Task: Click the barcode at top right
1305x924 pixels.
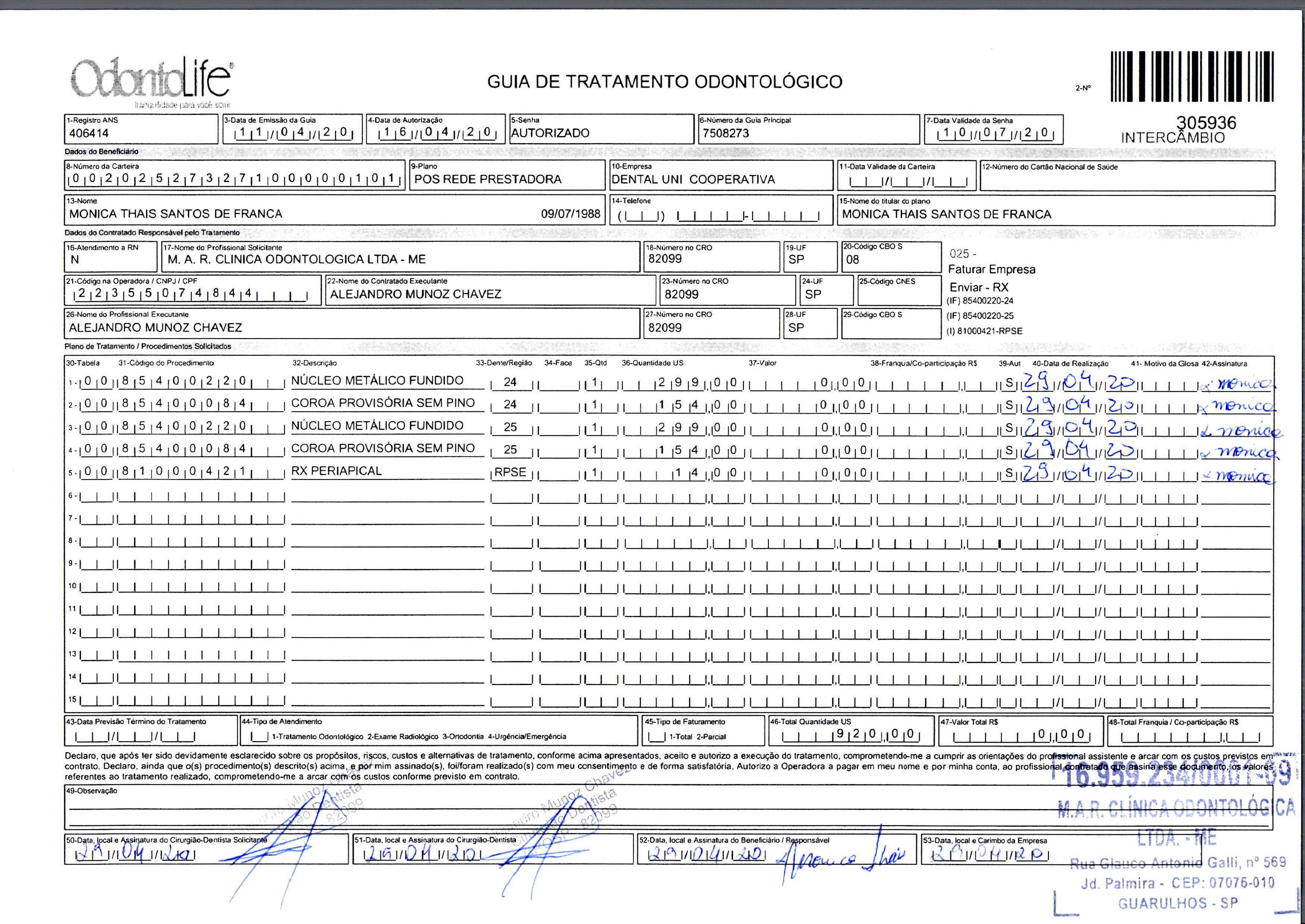Action: point(1192,78)
